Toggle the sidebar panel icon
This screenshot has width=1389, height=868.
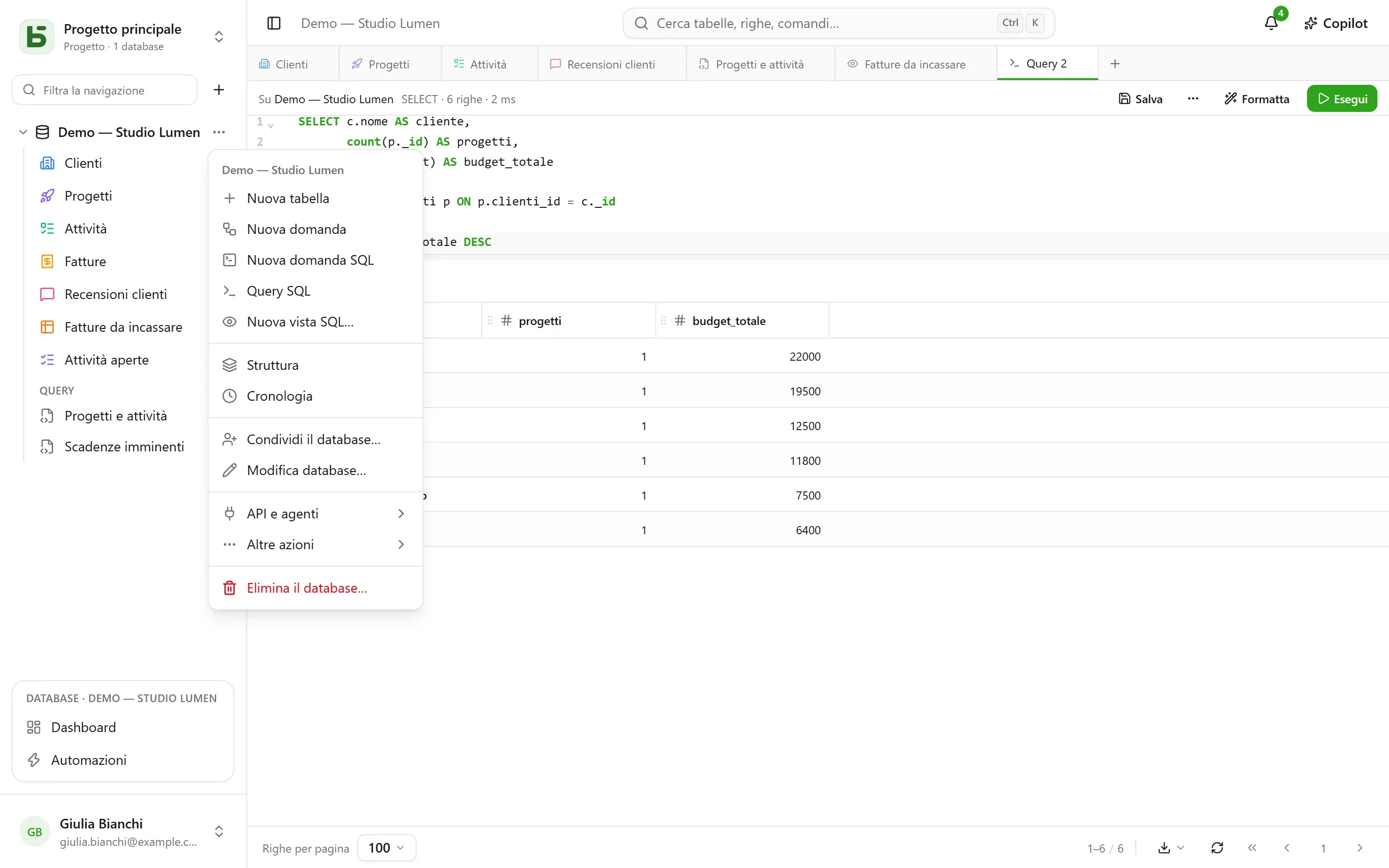274,23
